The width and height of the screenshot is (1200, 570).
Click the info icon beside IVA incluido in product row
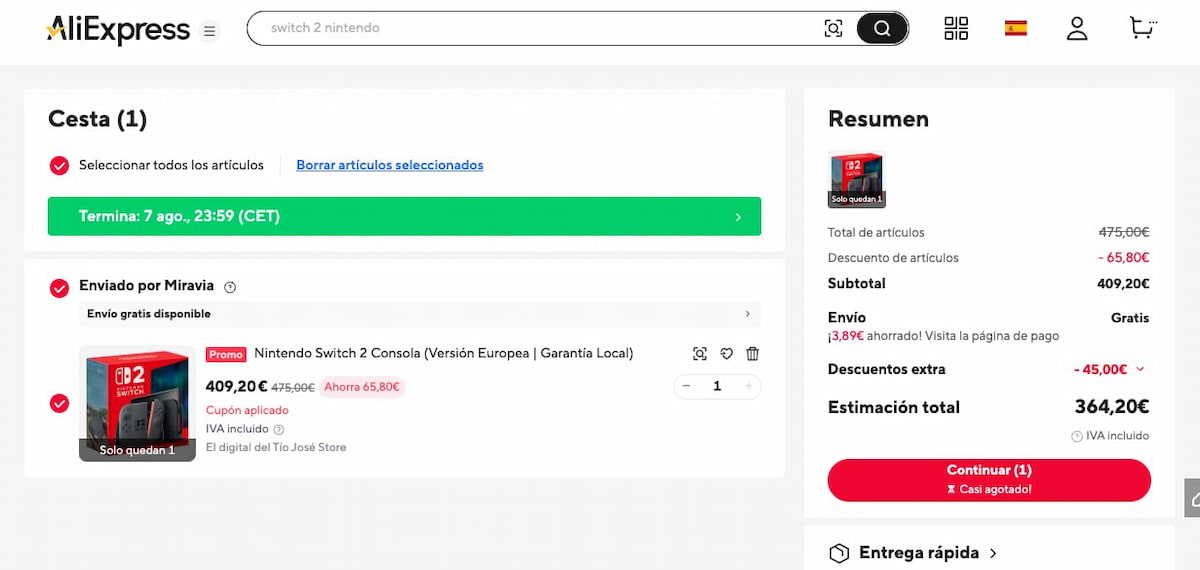coord(279,429)
